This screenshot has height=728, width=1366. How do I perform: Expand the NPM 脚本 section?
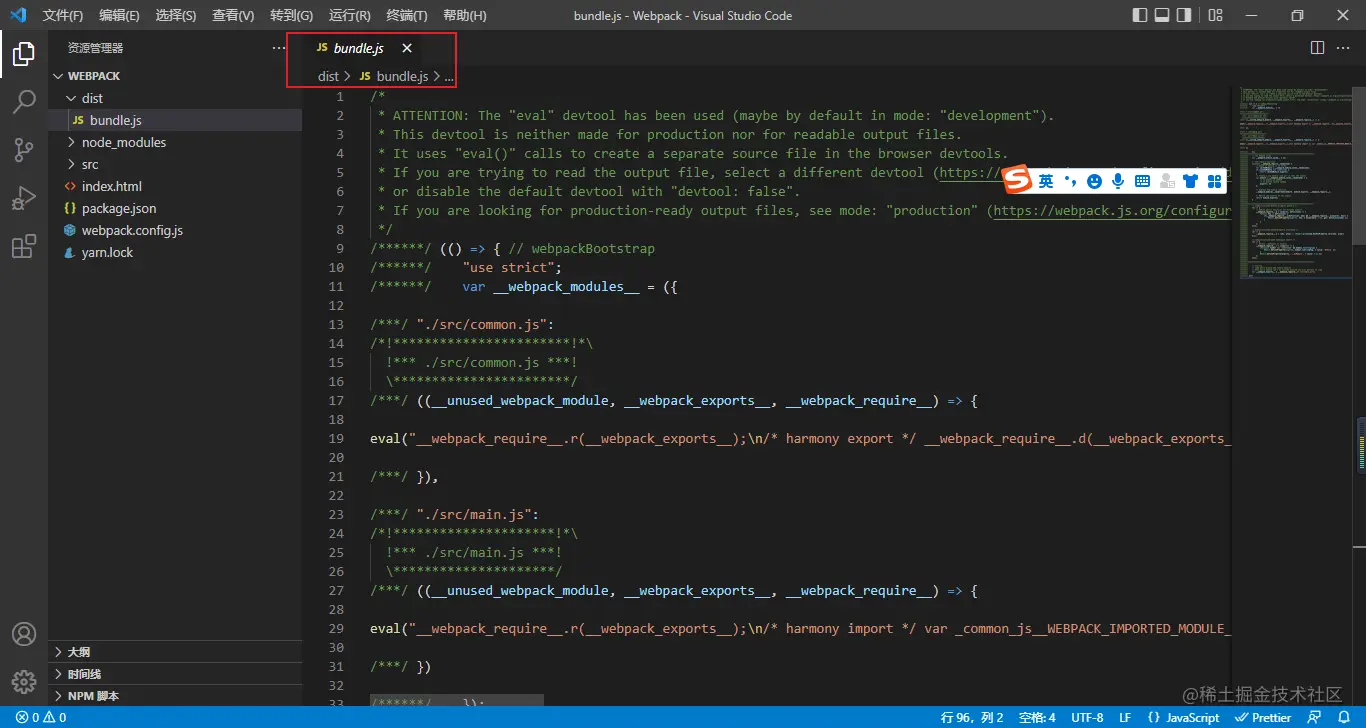coord(175,696)
